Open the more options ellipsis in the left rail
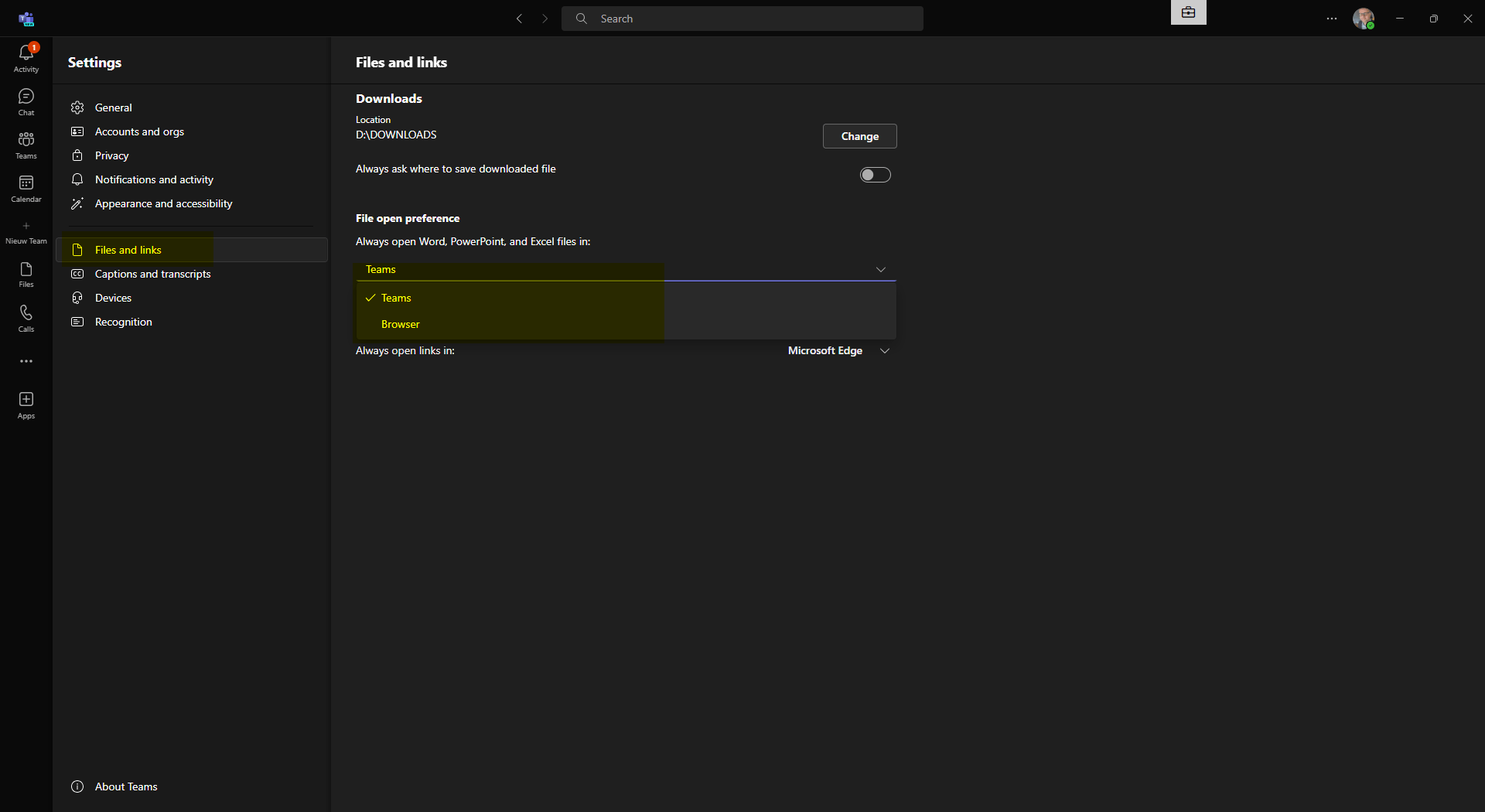Image resolution: width=1485 pixels, height=812 pixels. point(26,361)
